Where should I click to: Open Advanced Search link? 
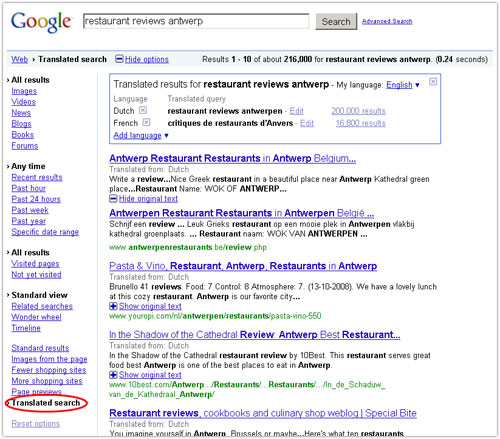(387, 21)
